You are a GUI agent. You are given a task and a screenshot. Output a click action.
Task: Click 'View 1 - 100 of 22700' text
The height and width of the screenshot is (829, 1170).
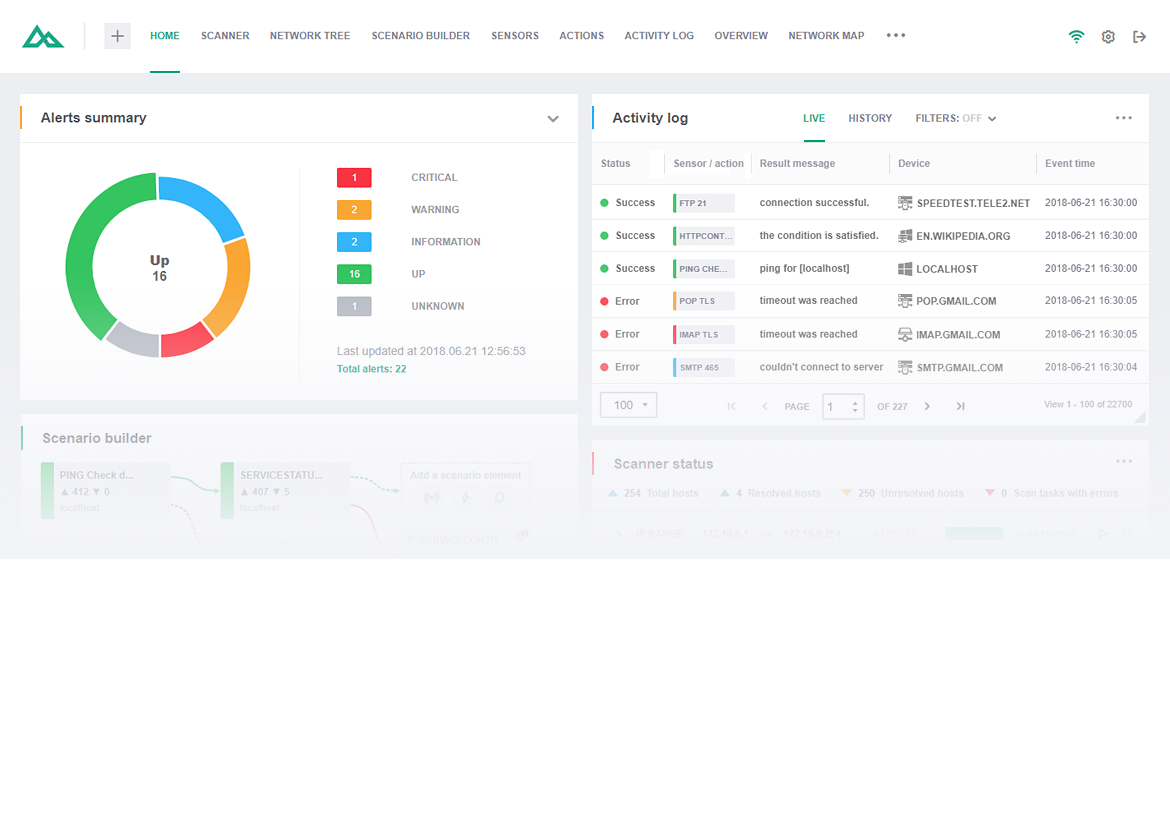1088,404
